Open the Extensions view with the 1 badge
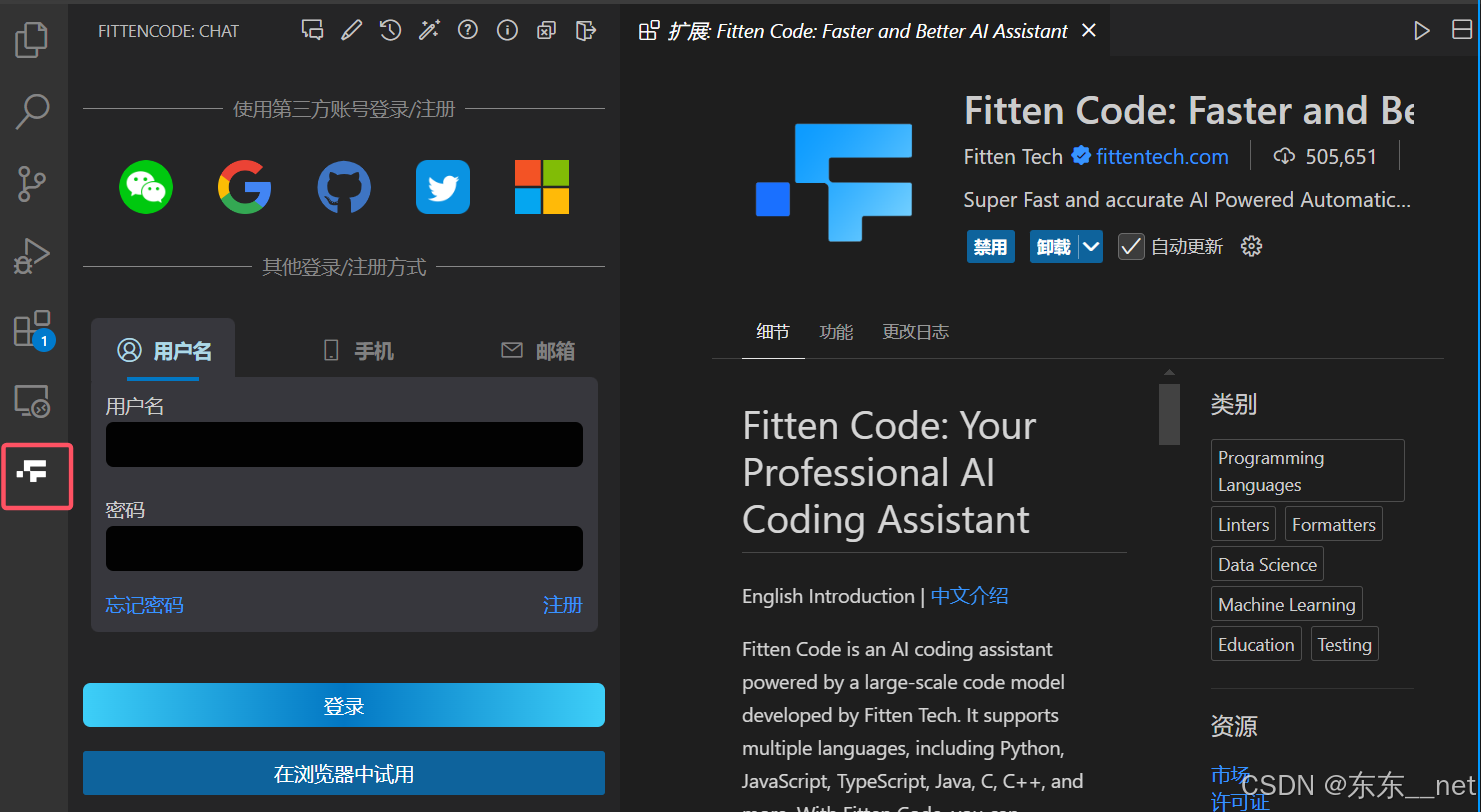Viewport: 1481px width, 812px height. click(32, 329)
